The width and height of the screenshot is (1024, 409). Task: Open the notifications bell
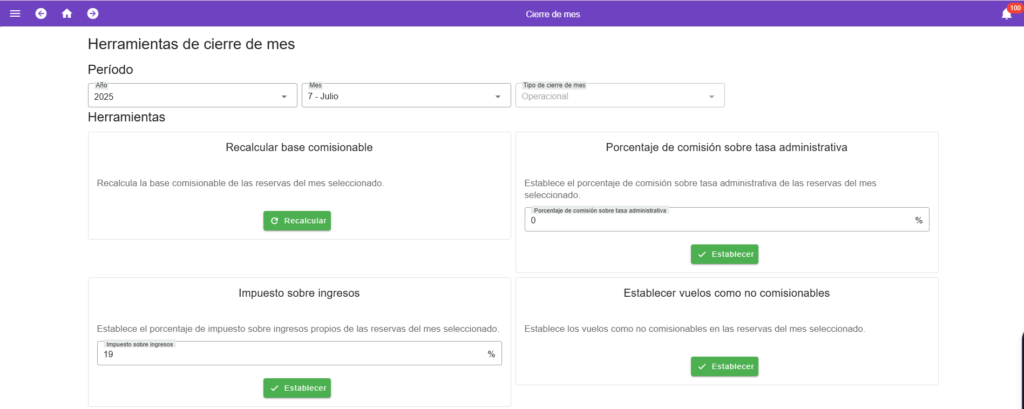click(1006, 14)
